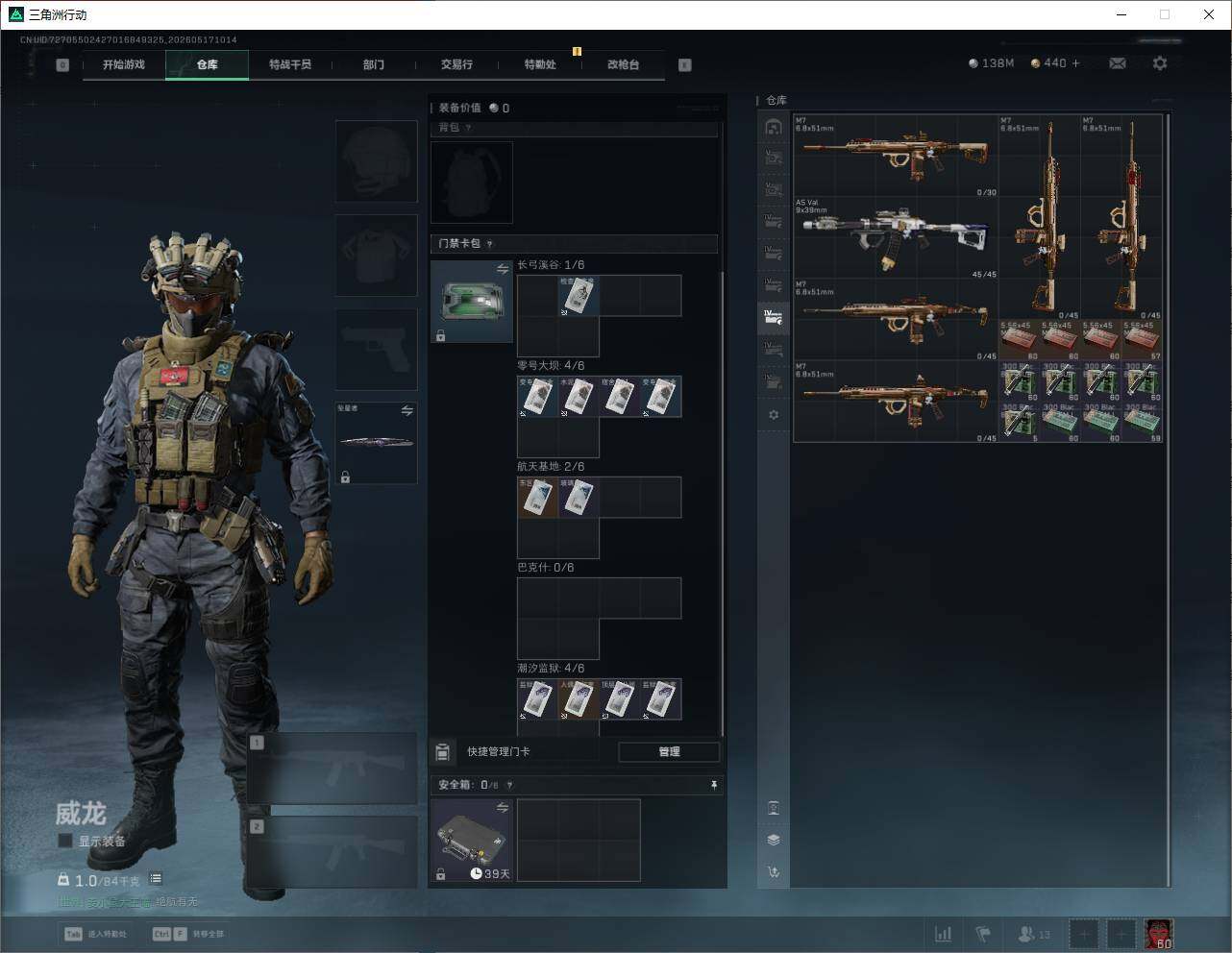1232x953 pixels.
Task: Pin the 安全箱 panel
Action: coord(714,785)
